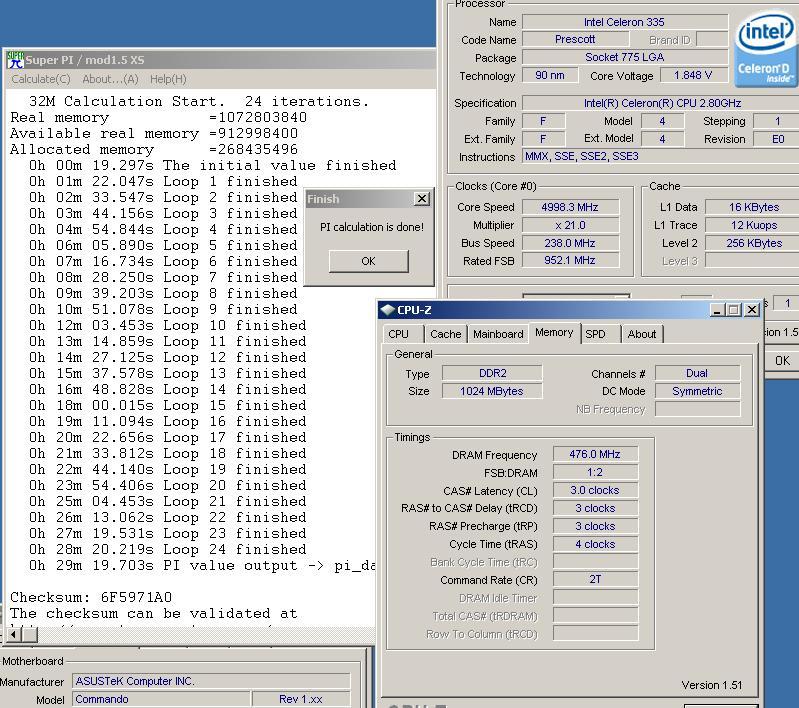The height and width of the screenshot is (708, 799).
Task: Click the Checksum: 6F5971A0 line in Super PI
Action: (x=91, y=597)
